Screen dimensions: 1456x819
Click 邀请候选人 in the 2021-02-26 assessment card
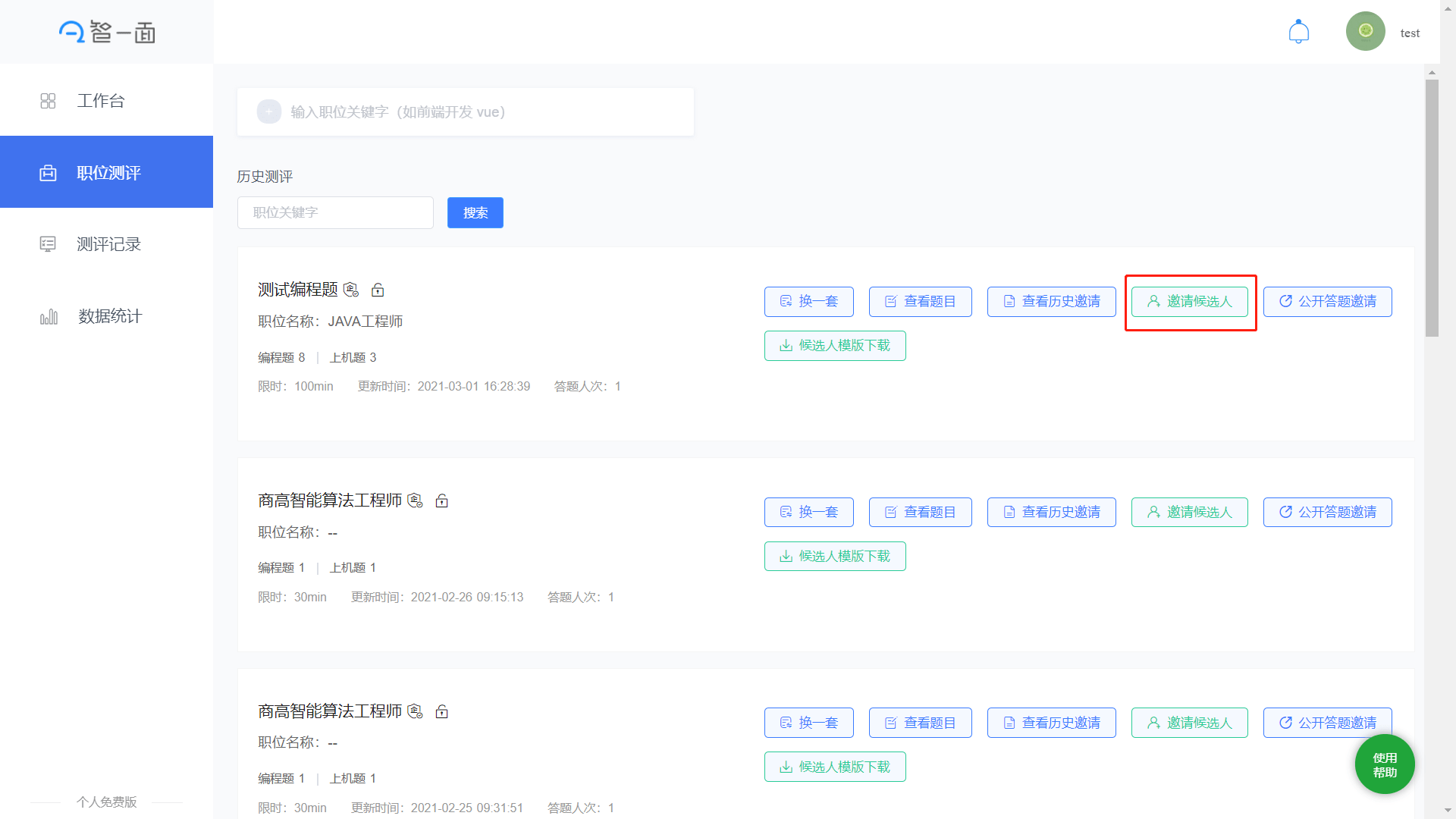pos(1189,512)
